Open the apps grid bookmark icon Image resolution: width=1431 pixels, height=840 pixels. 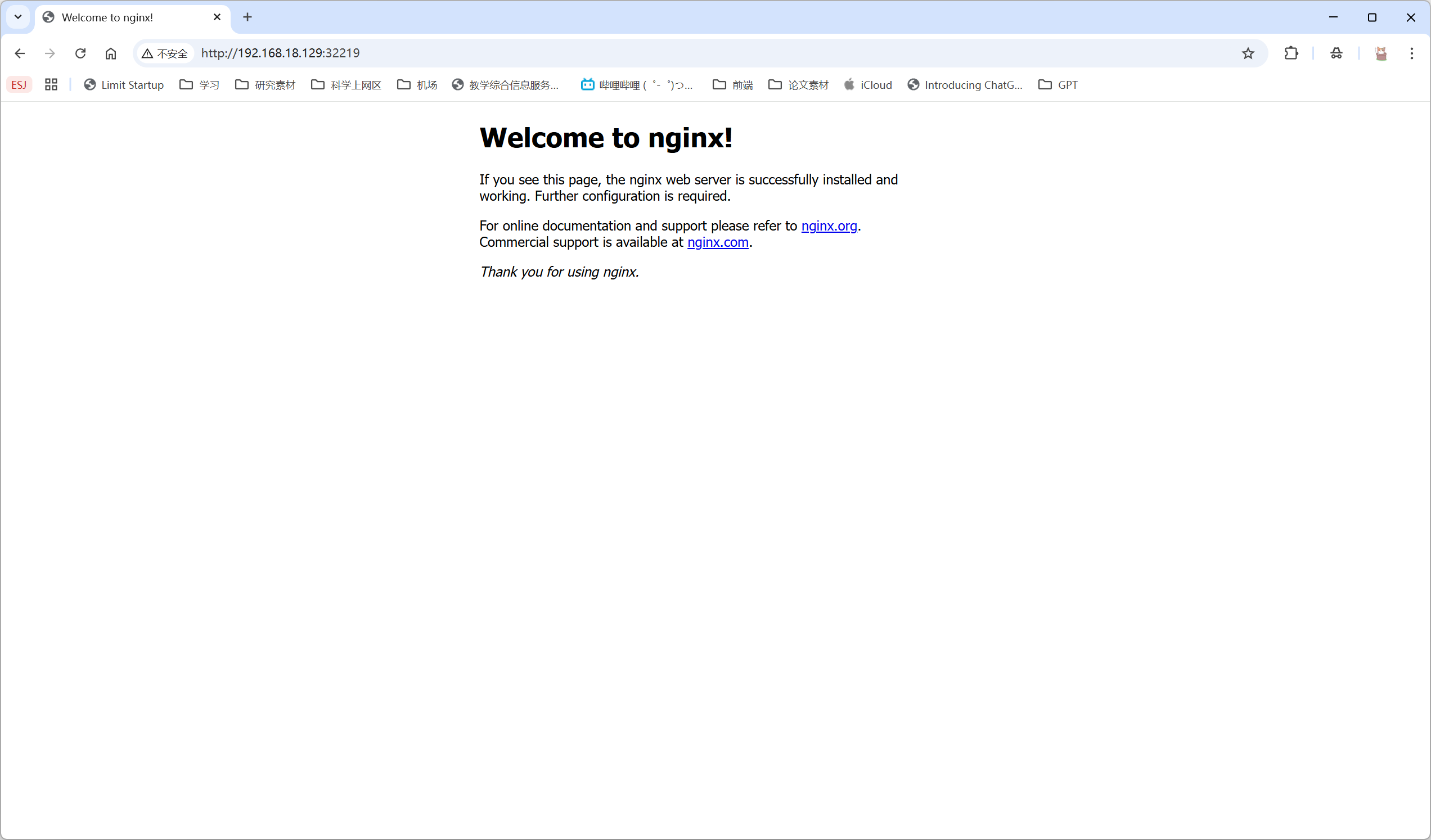[51, 84]
